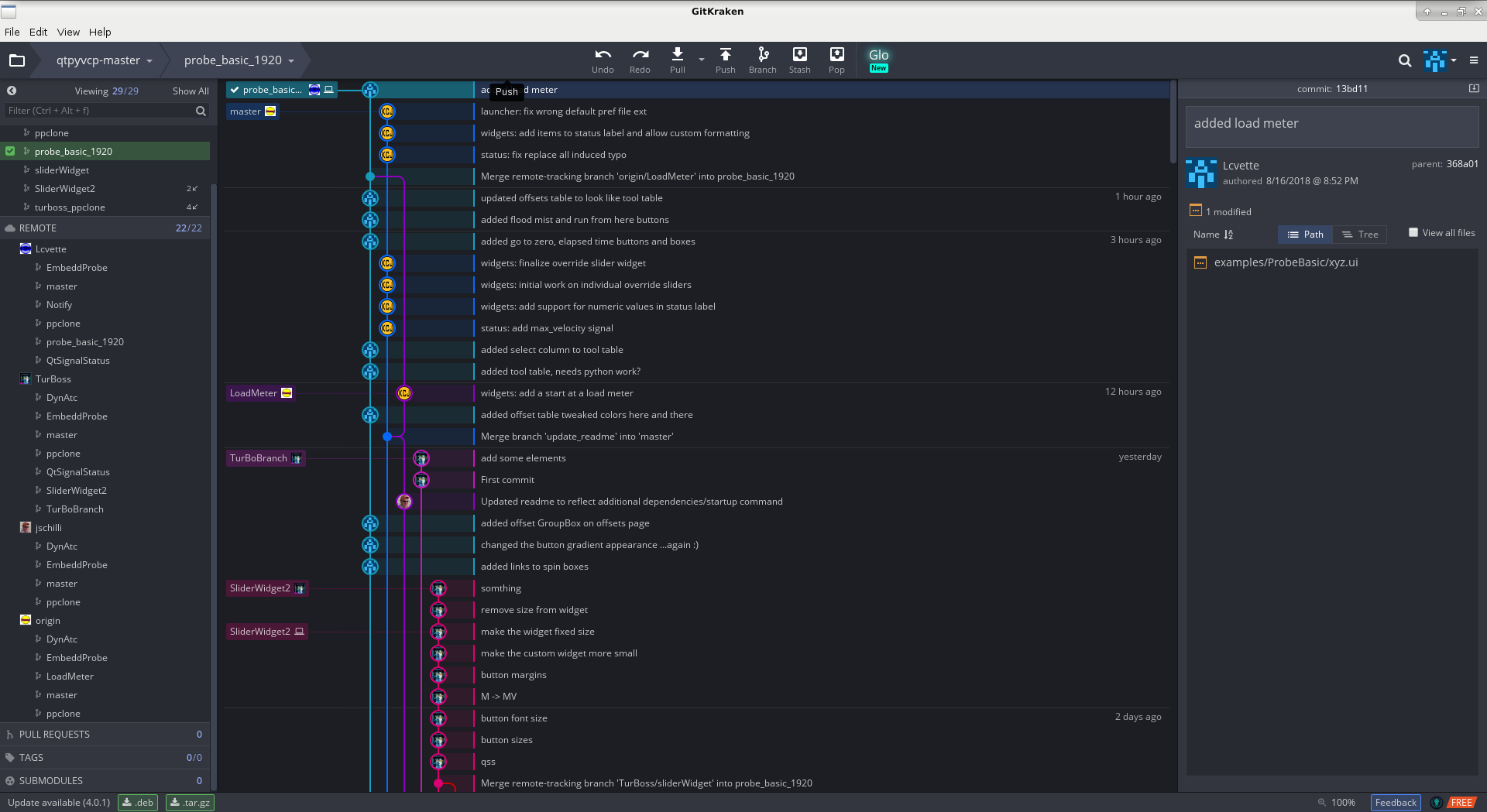Select the TurBoBranch label in graph
Image resolution: width=1487 pixels, height=812 pixels.
[x=266, y=458]
